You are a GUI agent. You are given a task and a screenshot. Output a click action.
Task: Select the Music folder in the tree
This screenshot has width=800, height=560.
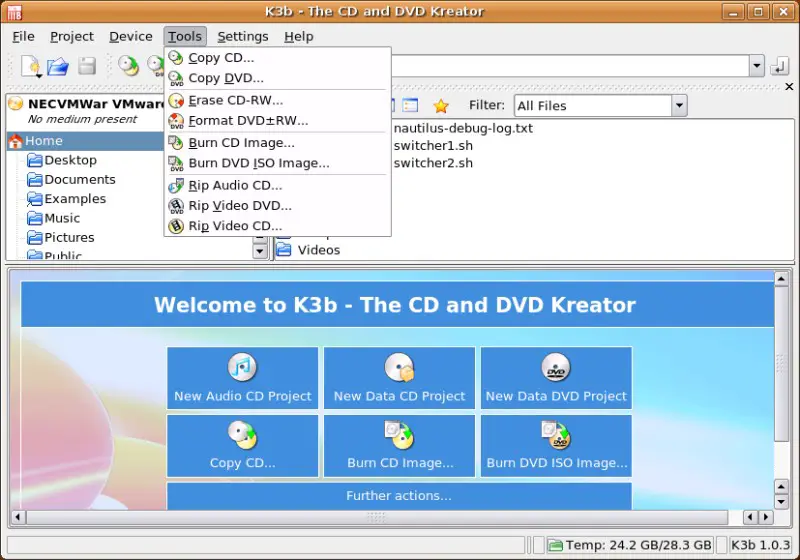54,218
